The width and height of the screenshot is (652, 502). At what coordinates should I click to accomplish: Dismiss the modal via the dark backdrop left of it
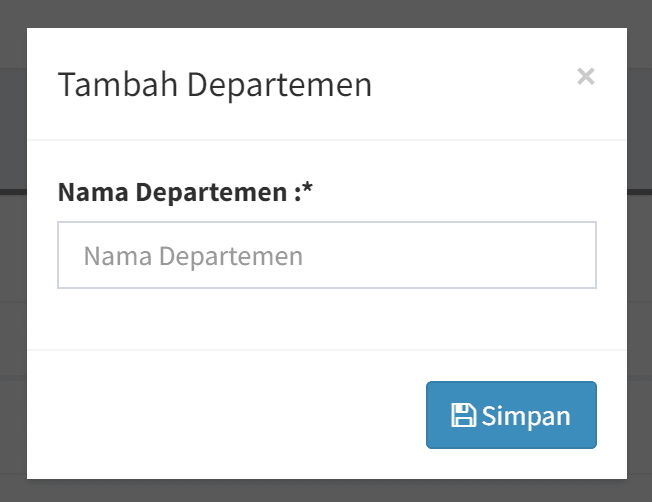(x=13, y=250)
